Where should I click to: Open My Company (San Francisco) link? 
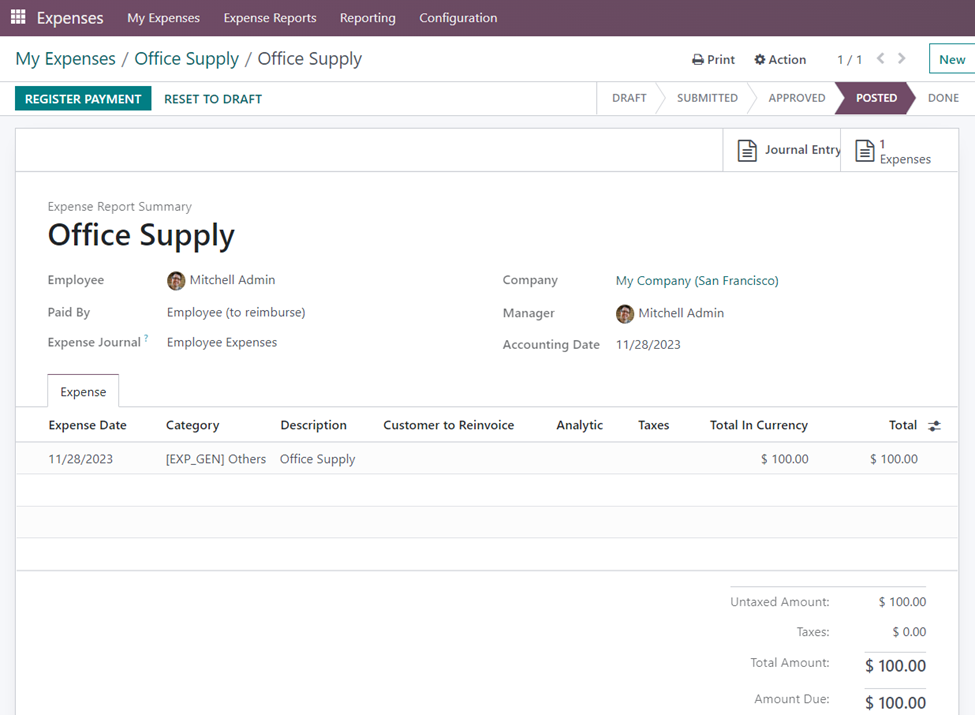697,281
